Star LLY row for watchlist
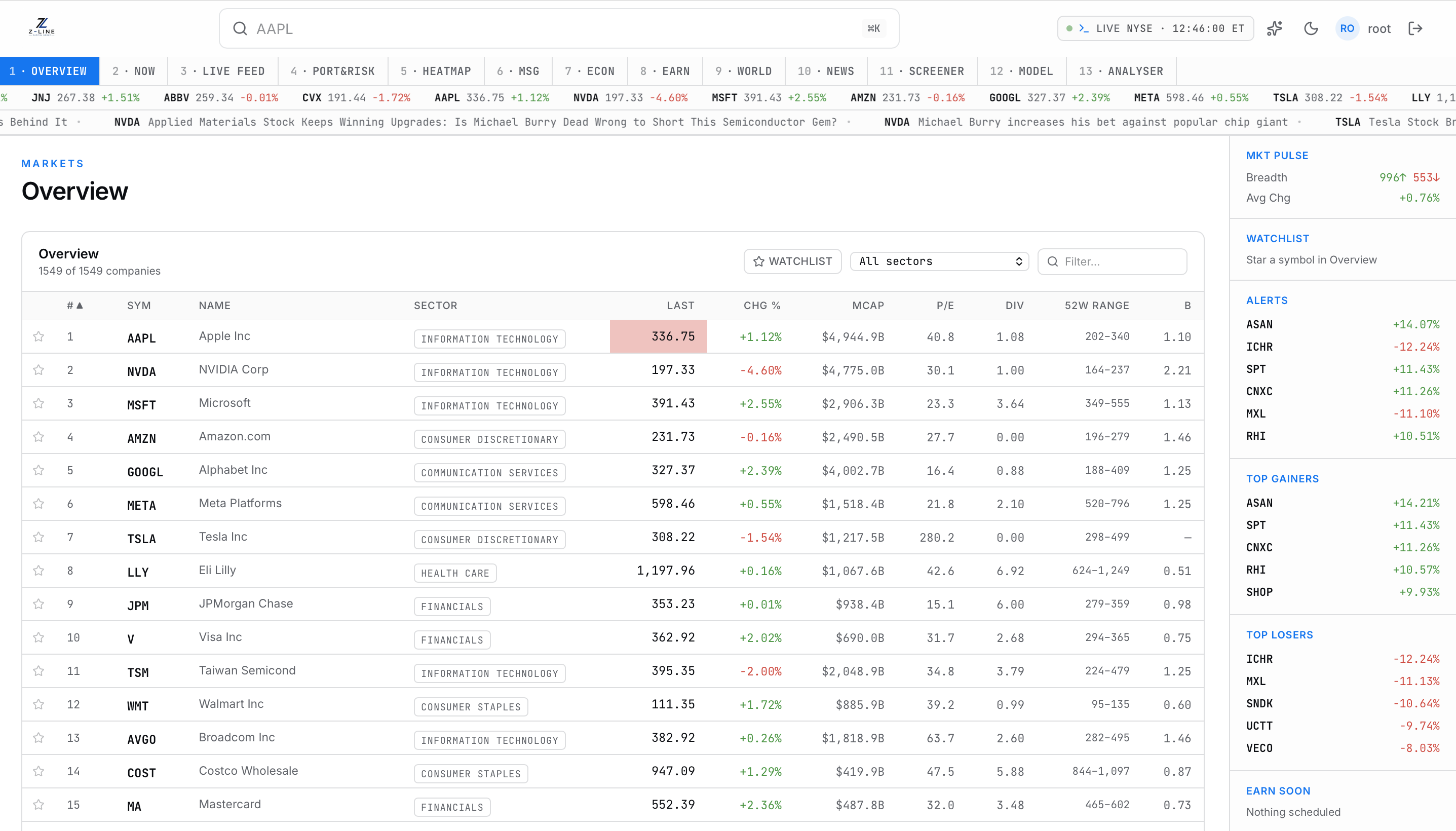This screenshot has height=831, width=1456. point(39,570)
